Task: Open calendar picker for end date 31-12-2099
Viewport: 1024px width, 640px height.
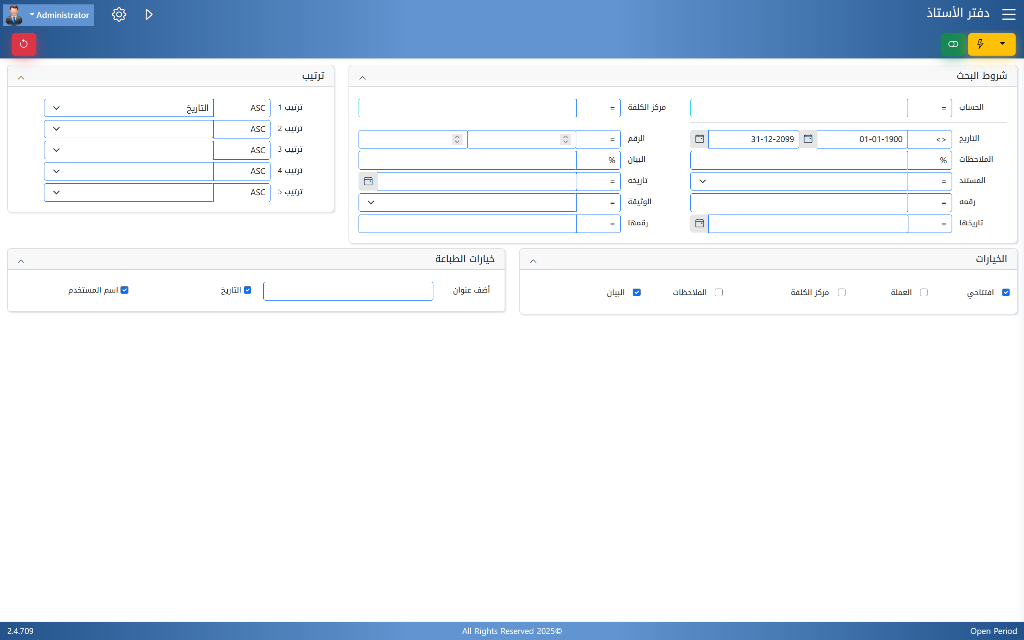Action: click(700, 139)
